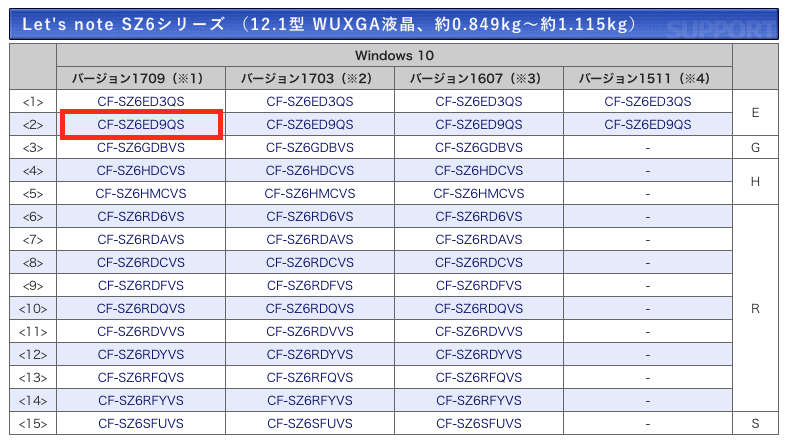Click the バージョン1703 (※2) column header
The width and height of the screenshot is (788, 440).
pos(310,78)
